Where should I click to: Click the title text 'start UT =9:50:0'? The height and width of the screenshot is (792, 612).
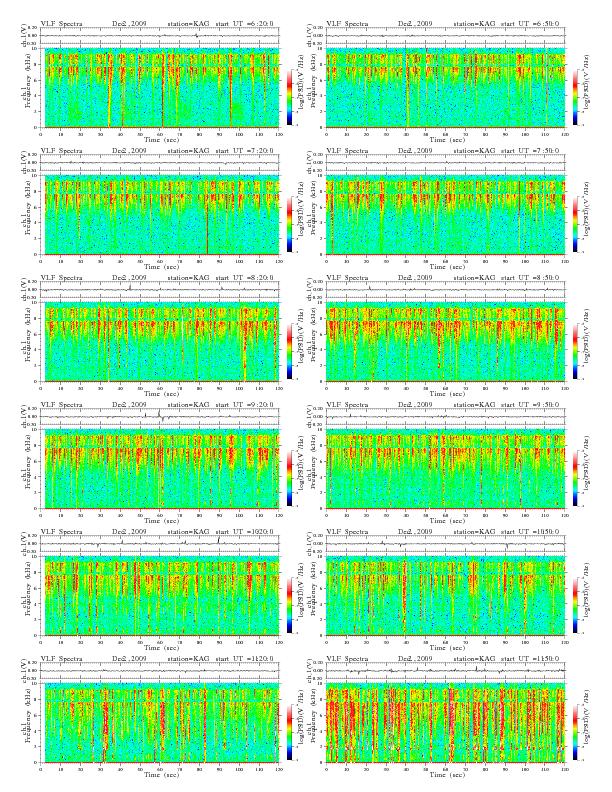point(530,405)
